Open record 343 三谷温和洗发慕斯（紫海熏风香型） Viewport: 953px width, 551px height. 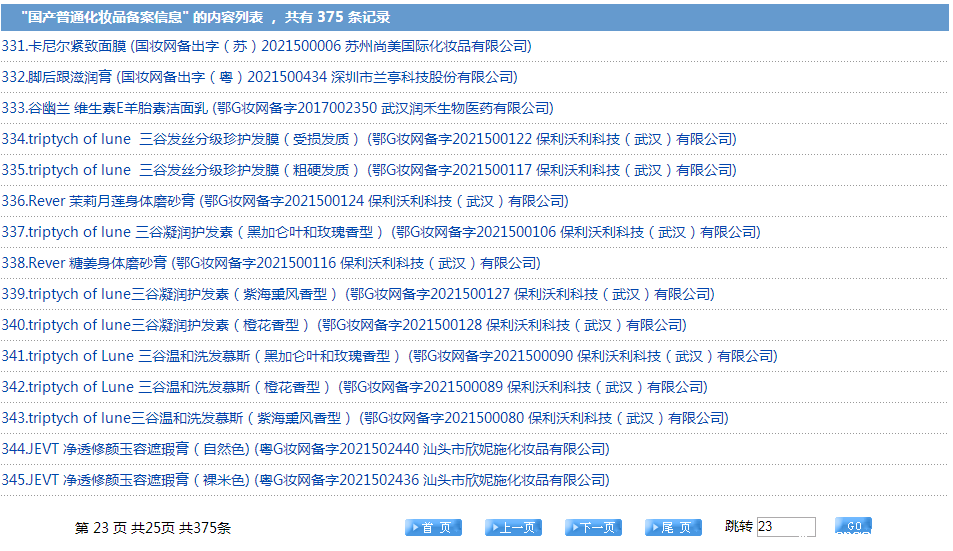[x=365, y=418]
